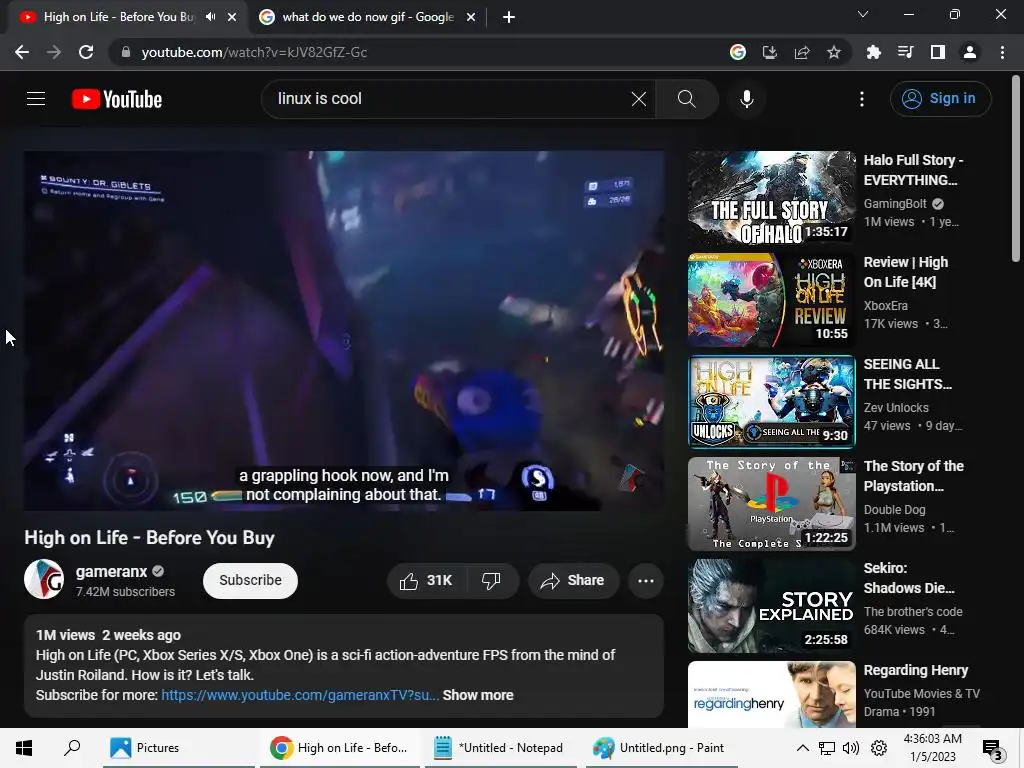The height and width of the screenshot is (768, 1024).
Task: Open a new Chrome tab
Action: pos(509,17)
